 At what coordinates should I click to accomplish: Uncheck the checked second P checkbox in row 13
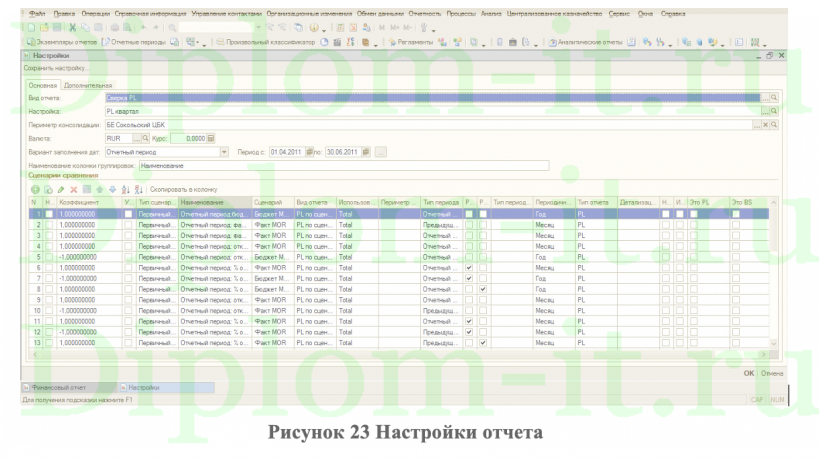(x=483, y=343)
